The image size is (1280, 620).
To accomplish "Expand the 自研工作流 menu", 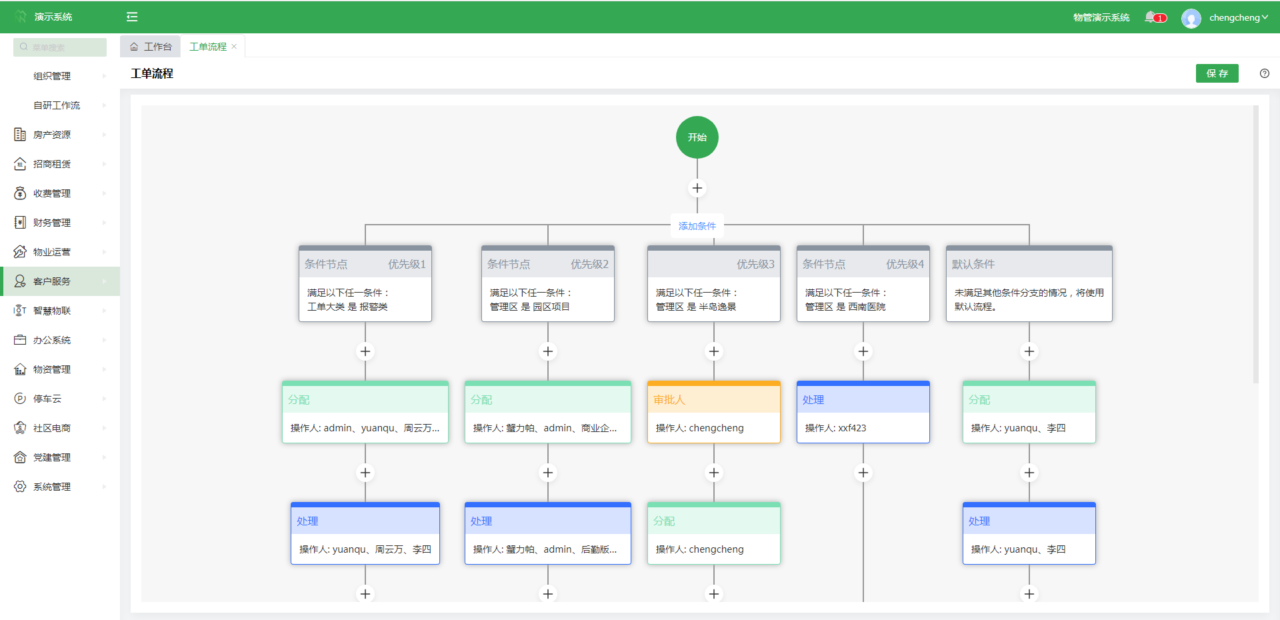I will pos(60,105).
